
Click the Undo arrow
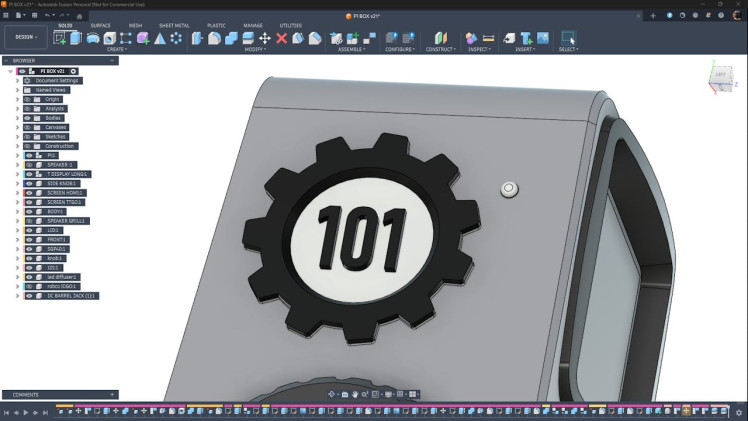point(47,15)
